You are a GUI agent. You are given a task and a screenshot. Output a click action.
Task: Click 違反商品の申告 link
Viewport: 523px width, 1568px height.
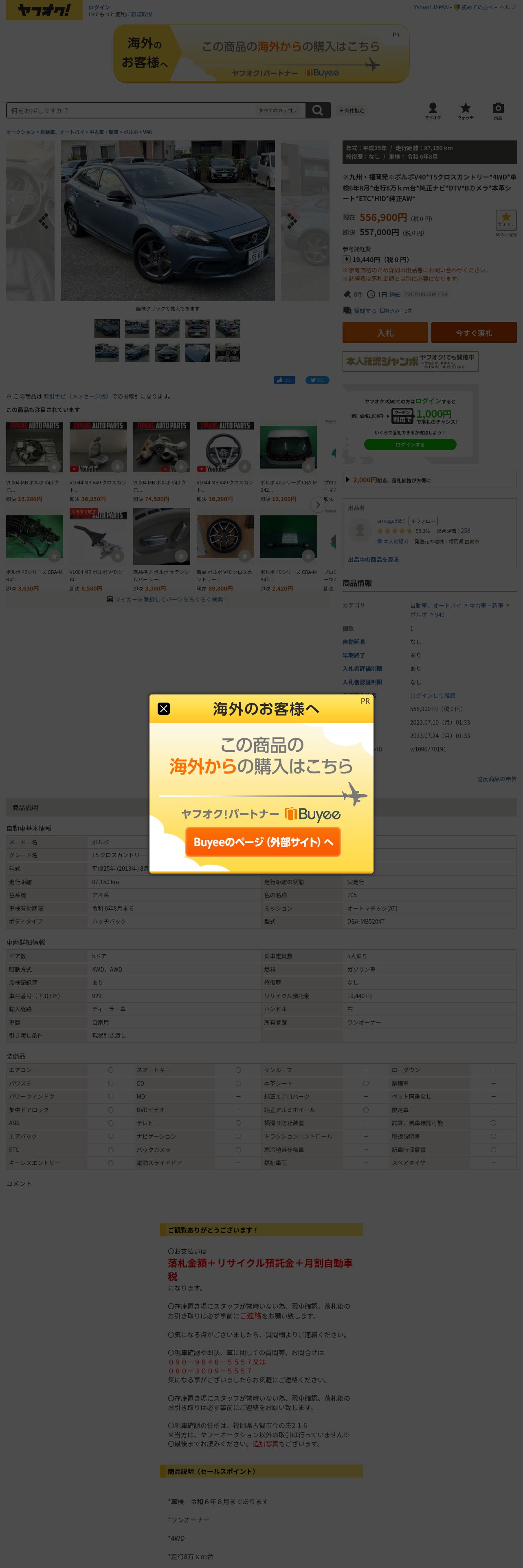tap(496, 779)
